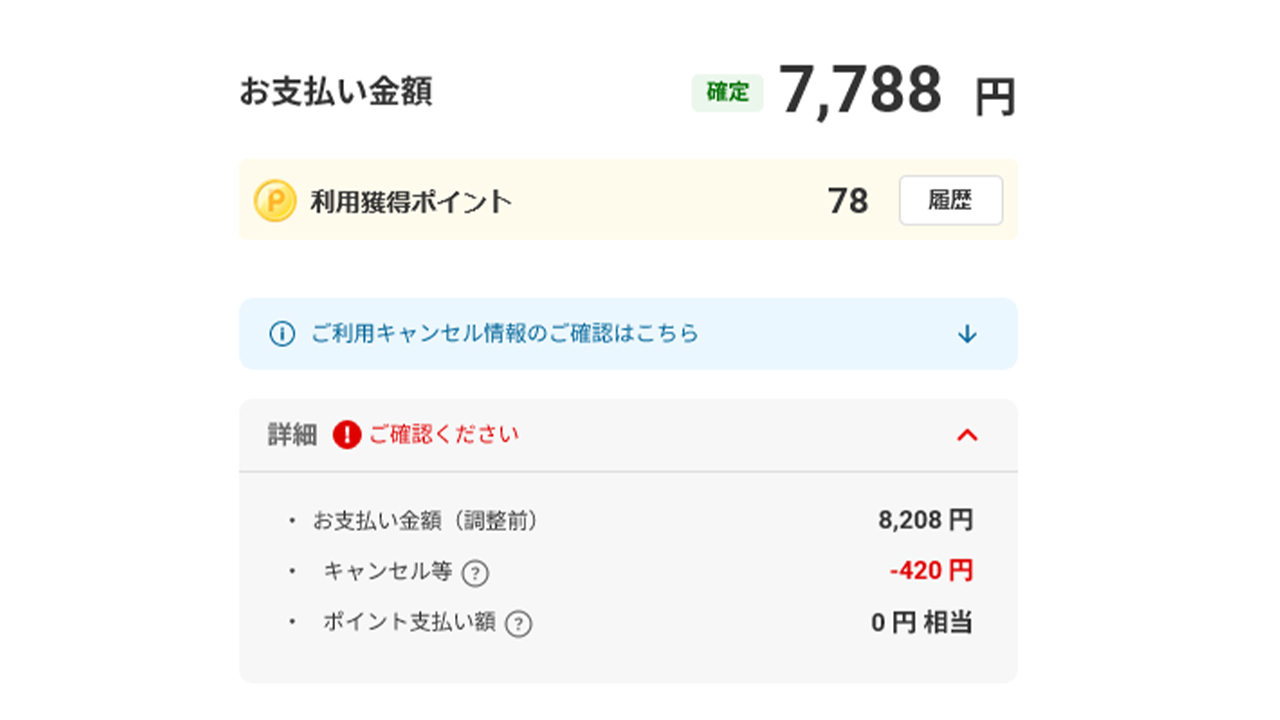
Task: Click the 8,208 円 pre-adjustment amount
Action: [x=926, y=520]
